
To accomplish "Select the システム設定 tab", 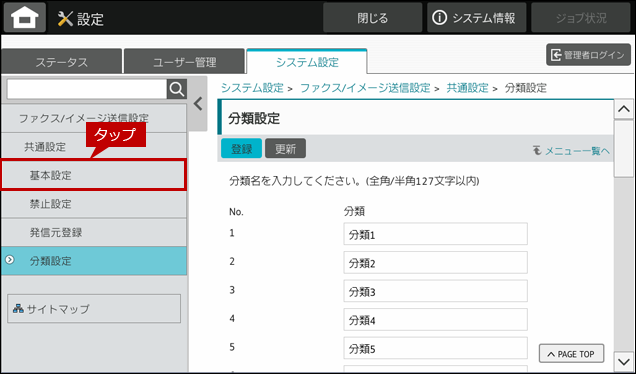I will (307, 62).
